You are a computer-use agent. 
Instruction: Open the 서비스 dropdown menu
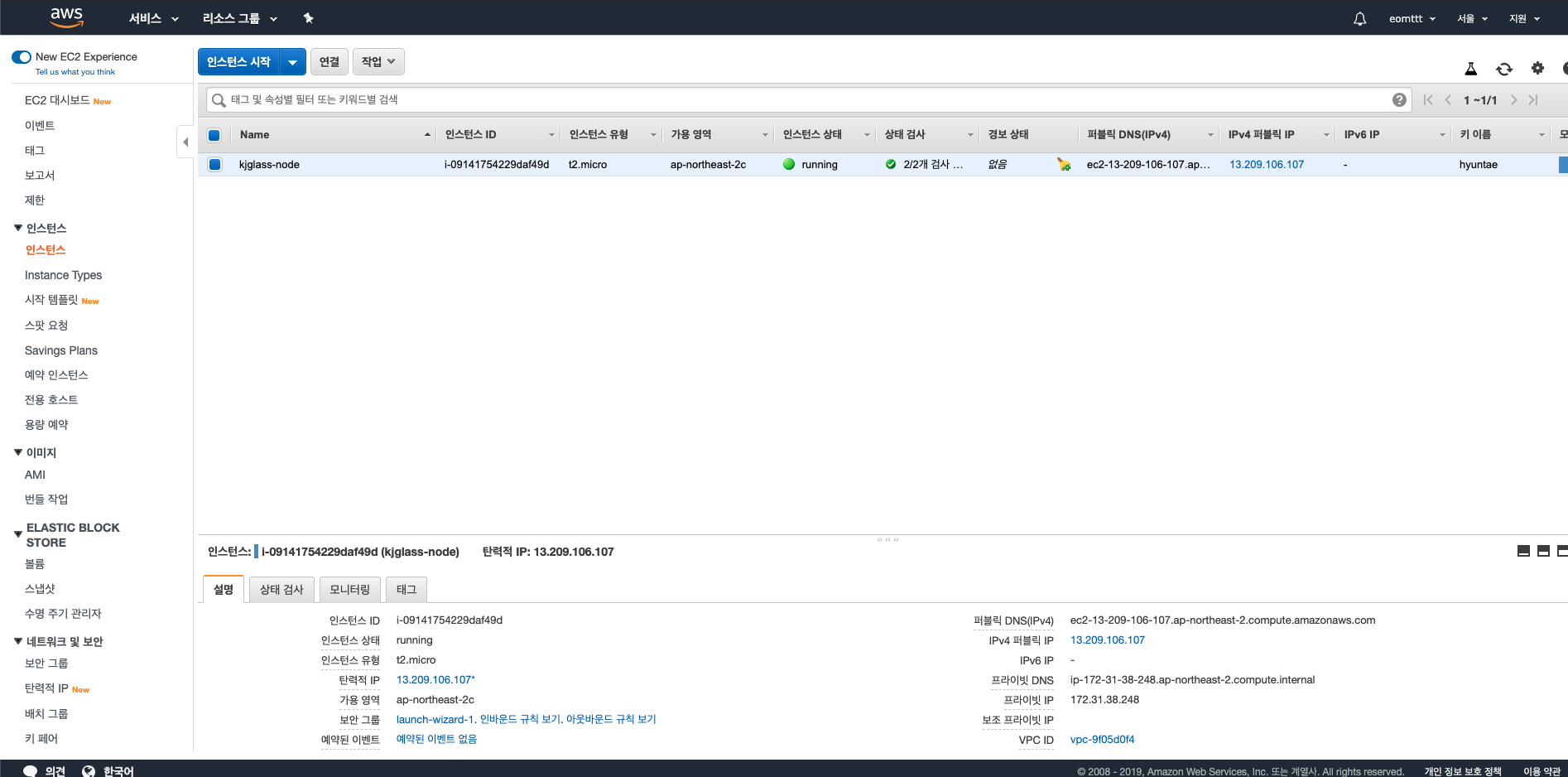pos(153,18)
